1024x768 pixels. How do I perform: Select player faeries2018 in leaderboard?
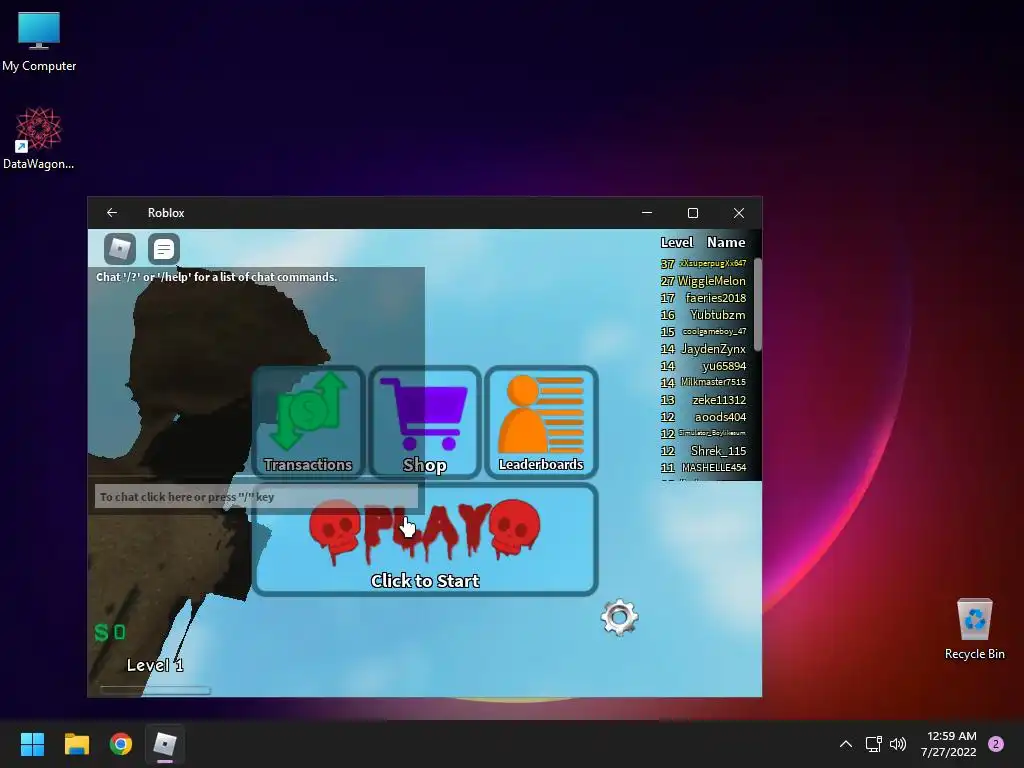click(x=715, y=298)
